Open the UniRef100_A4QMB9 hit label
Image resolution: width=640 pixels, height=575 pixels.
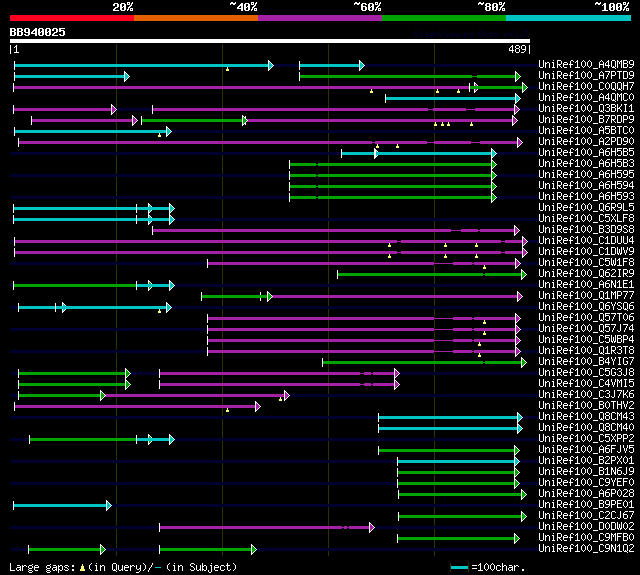[x=586, y=65]
